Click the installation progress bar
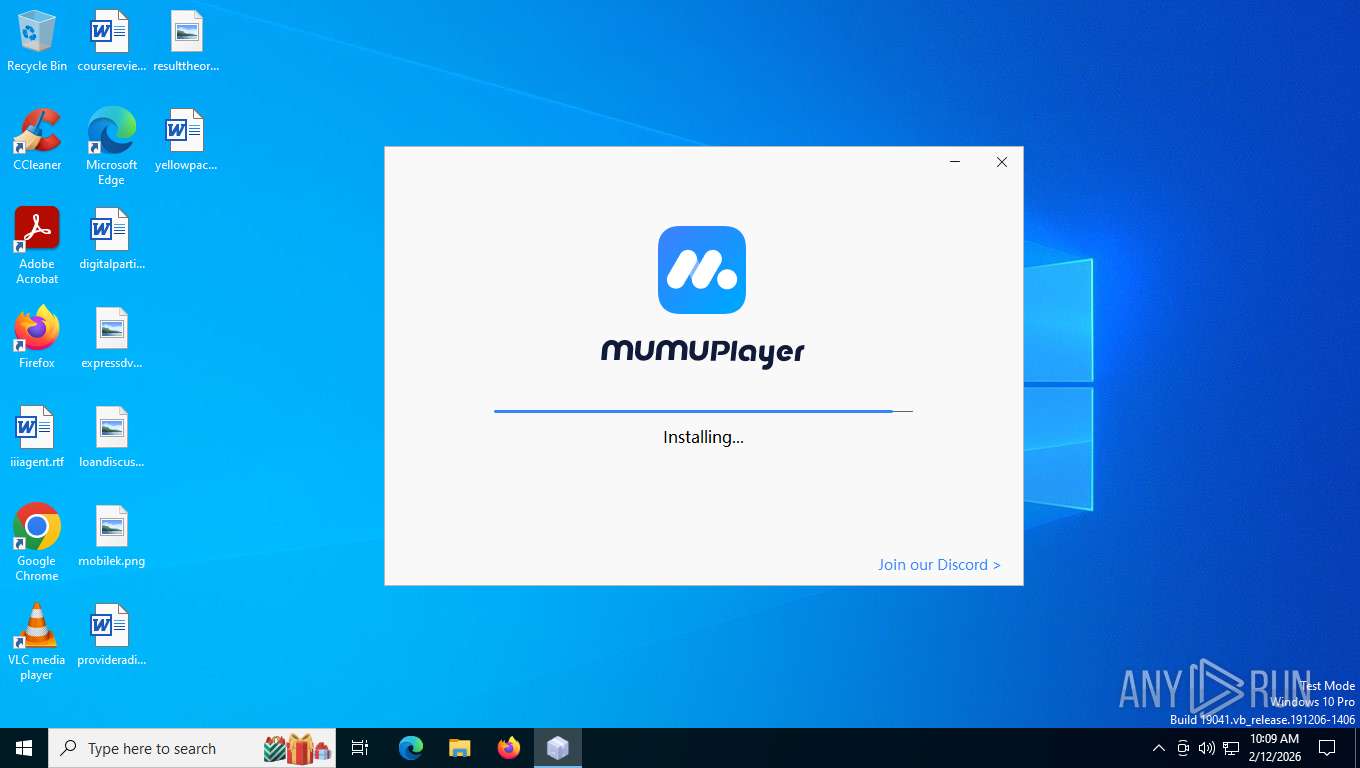Screen dimensions: 1360x768 pos(703,411)
